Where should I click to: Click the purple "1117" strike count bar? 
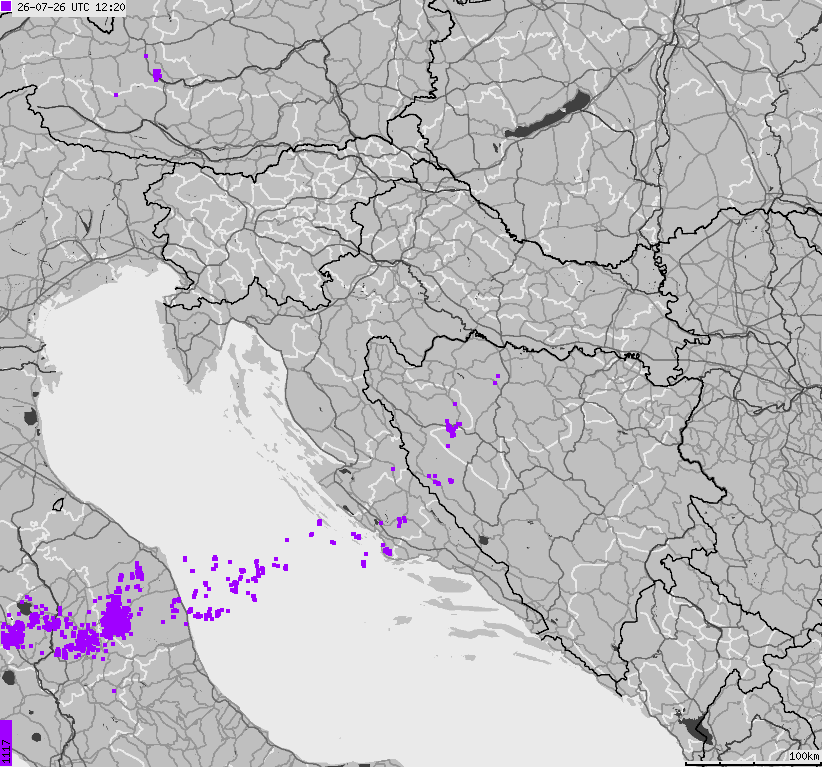point(6,742)
